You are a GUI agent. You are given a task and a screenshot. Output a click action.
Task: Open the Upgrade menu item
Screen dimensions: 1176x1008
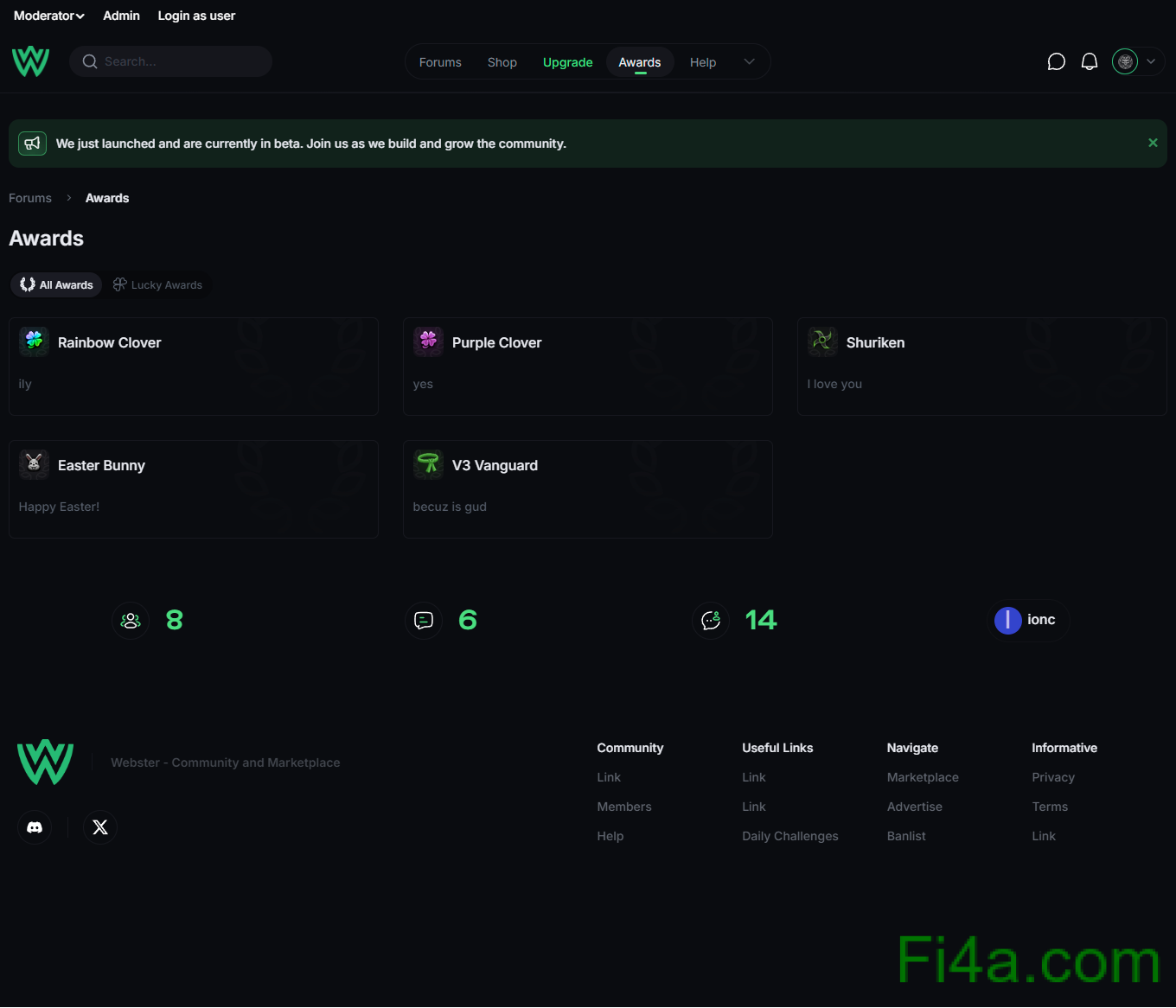coord(567,62)
